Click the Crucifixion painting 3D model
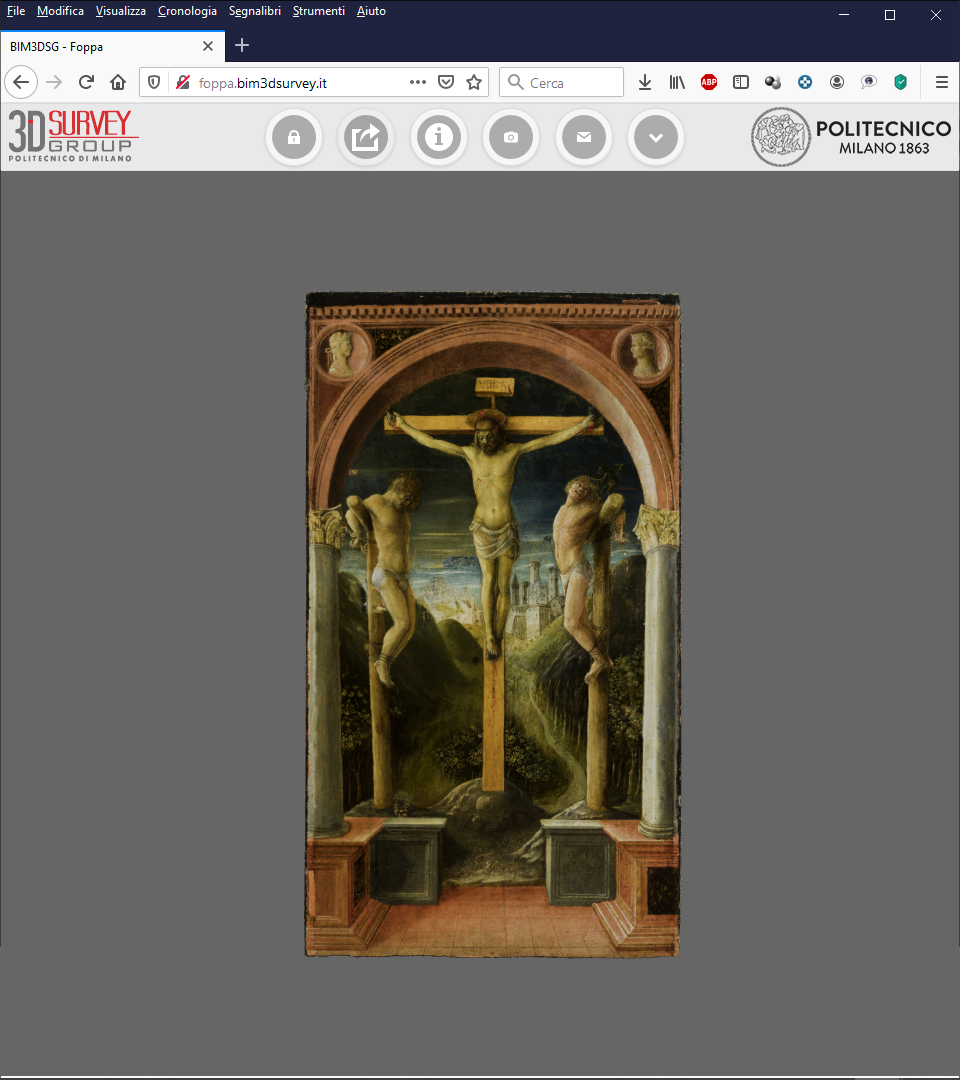This screenshot has width=960, height=1080. click(x=492, y=624)
